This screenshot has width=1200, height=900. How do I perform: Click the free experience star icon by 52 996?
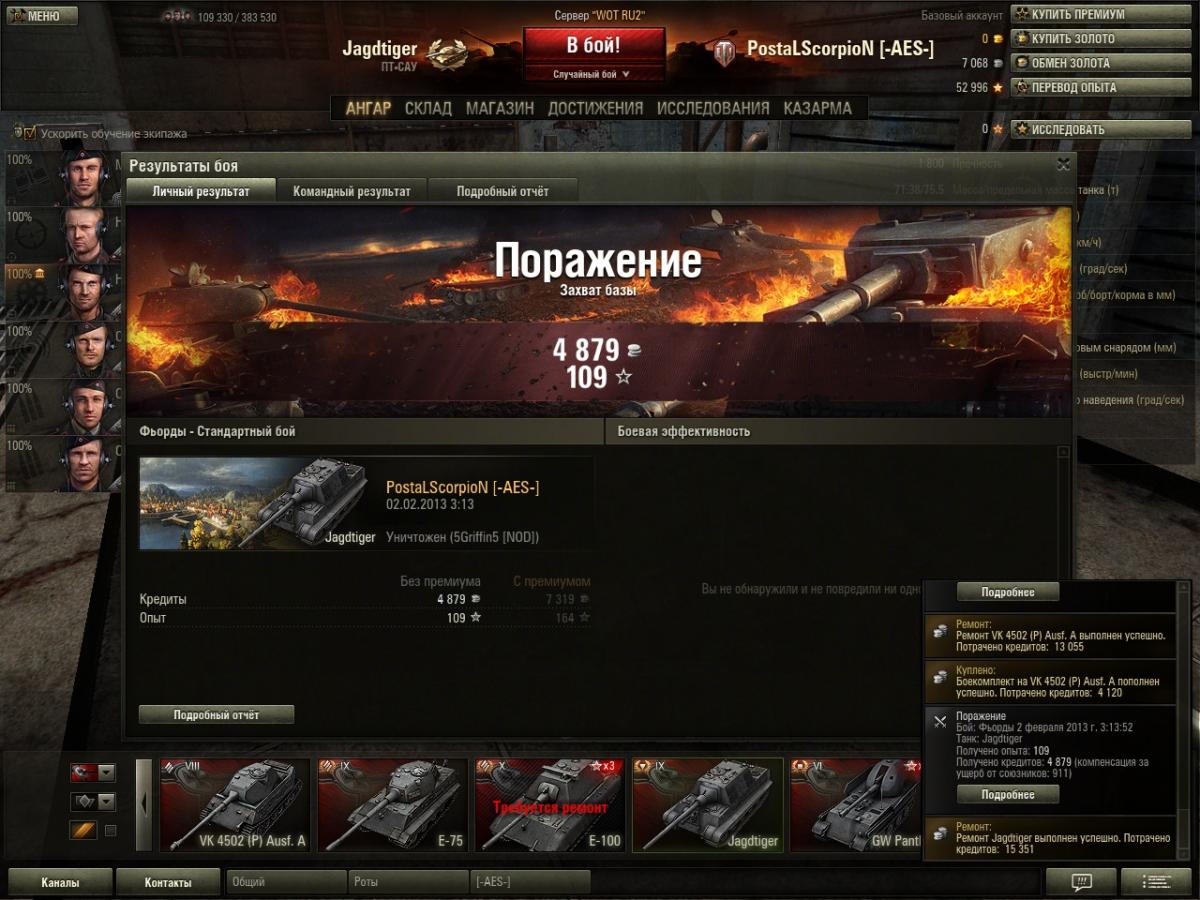[x=997, y=88]
